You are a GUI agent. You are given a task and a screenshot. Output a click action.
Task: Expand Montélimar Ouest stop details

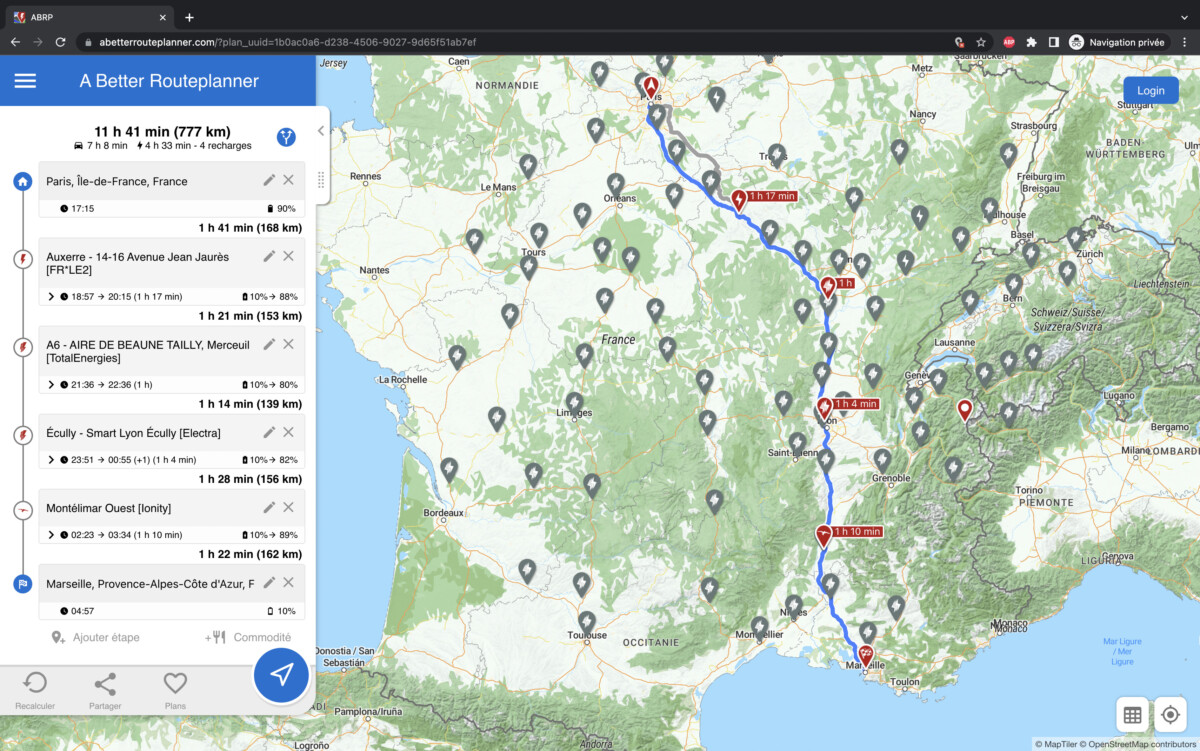pos(51,535)
